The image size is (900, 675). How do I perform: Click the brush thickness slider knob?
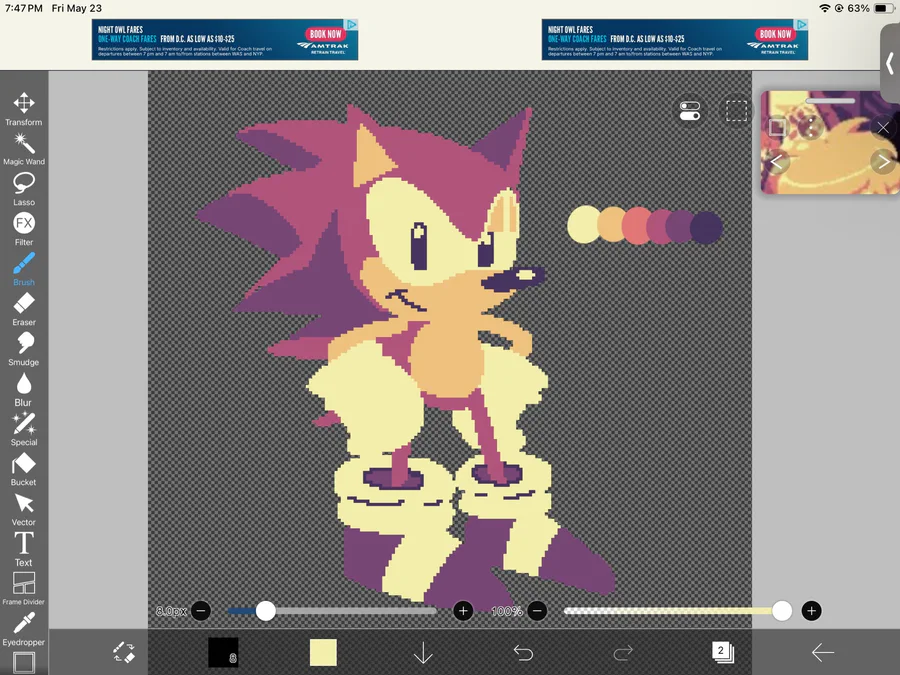pos(265,611)
